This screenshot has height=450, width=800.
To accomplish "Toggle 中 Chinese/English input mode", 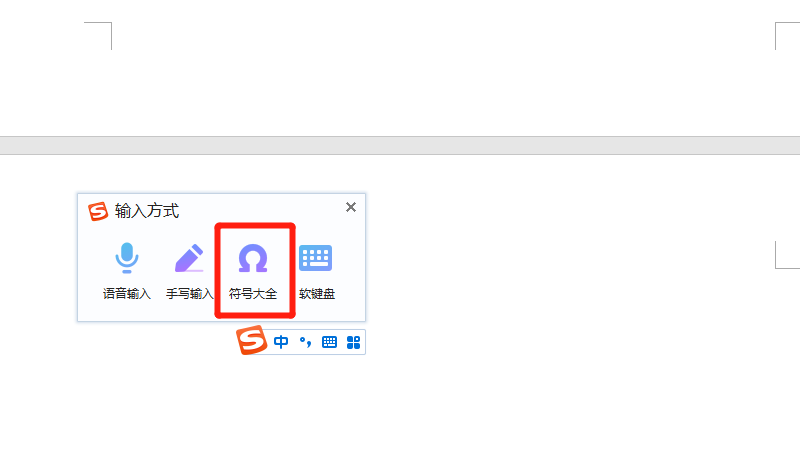I will pyautogui.click(x=281, y=342).
